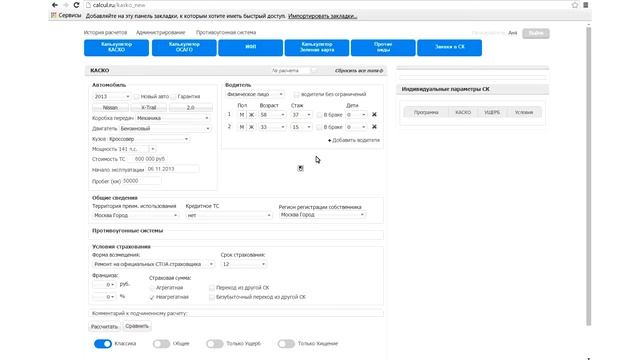Select male (М) for driver 2
Image resolution: width=640 pixels, height=360 pixels.
242,127
